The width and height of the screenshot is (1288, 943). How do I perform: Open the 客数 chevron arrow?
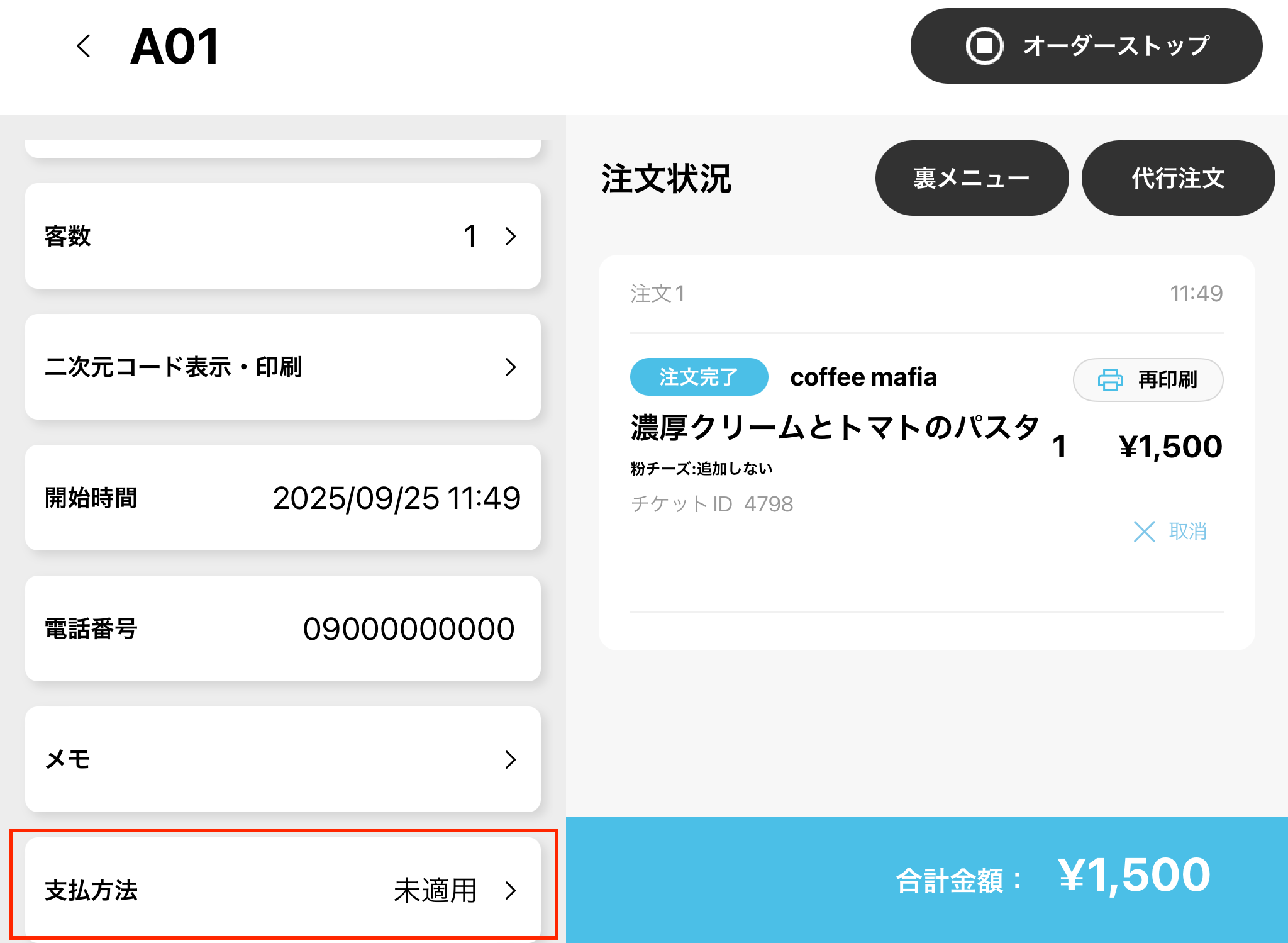coord(511,237)
